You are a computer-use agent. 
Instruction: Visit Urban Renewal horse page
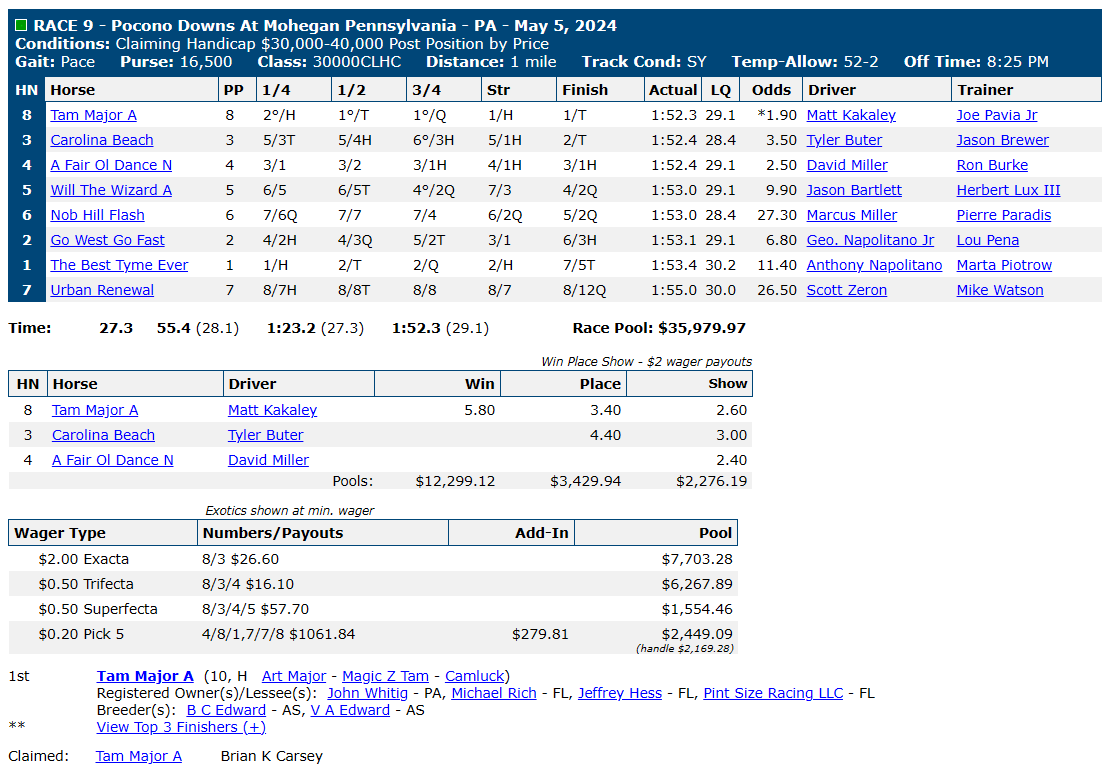102,290
